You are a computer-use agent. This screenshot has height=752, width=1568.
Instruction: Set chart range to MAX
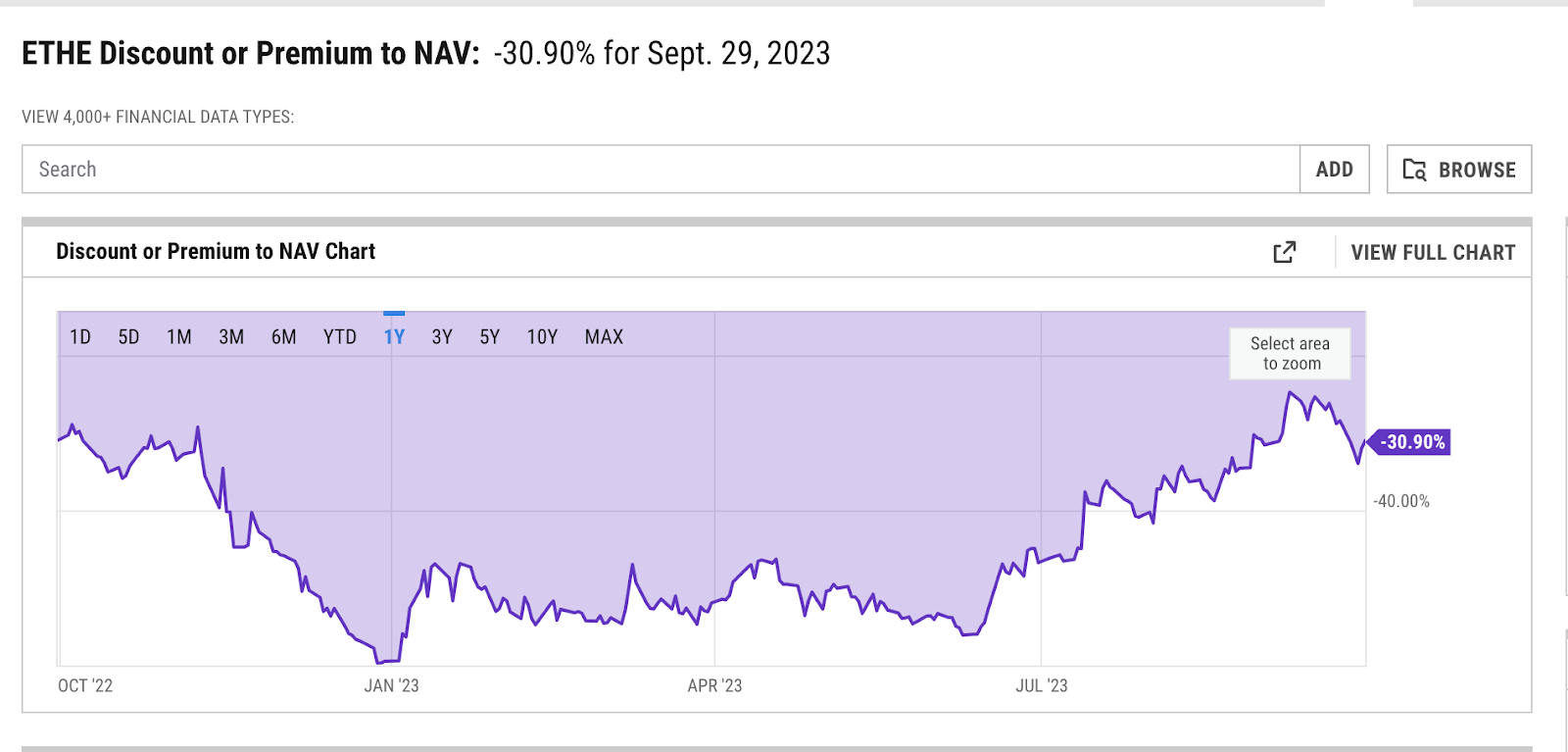(604, 337)
